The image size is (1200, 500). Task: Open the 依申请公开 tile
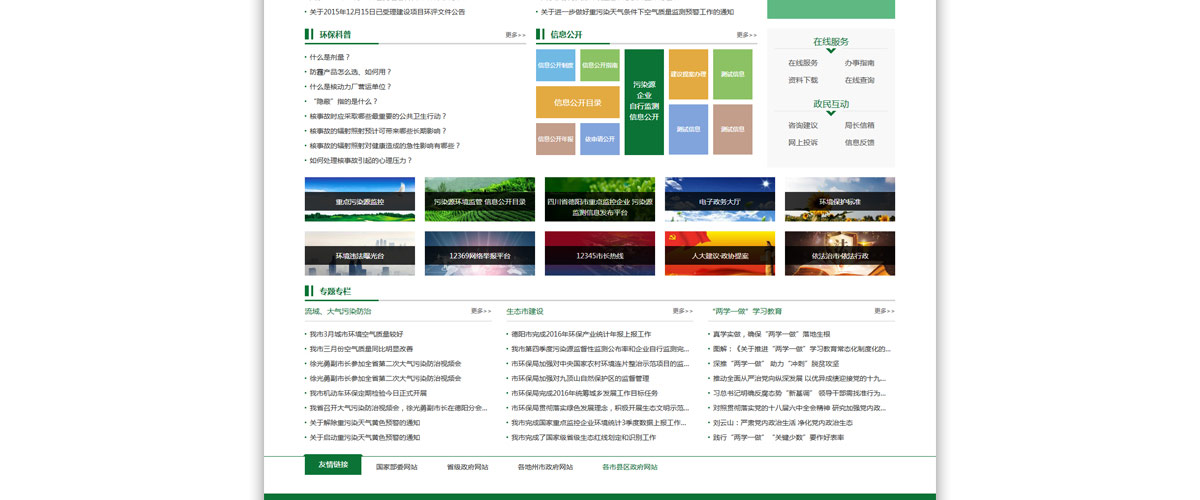[x=600, y=139]
